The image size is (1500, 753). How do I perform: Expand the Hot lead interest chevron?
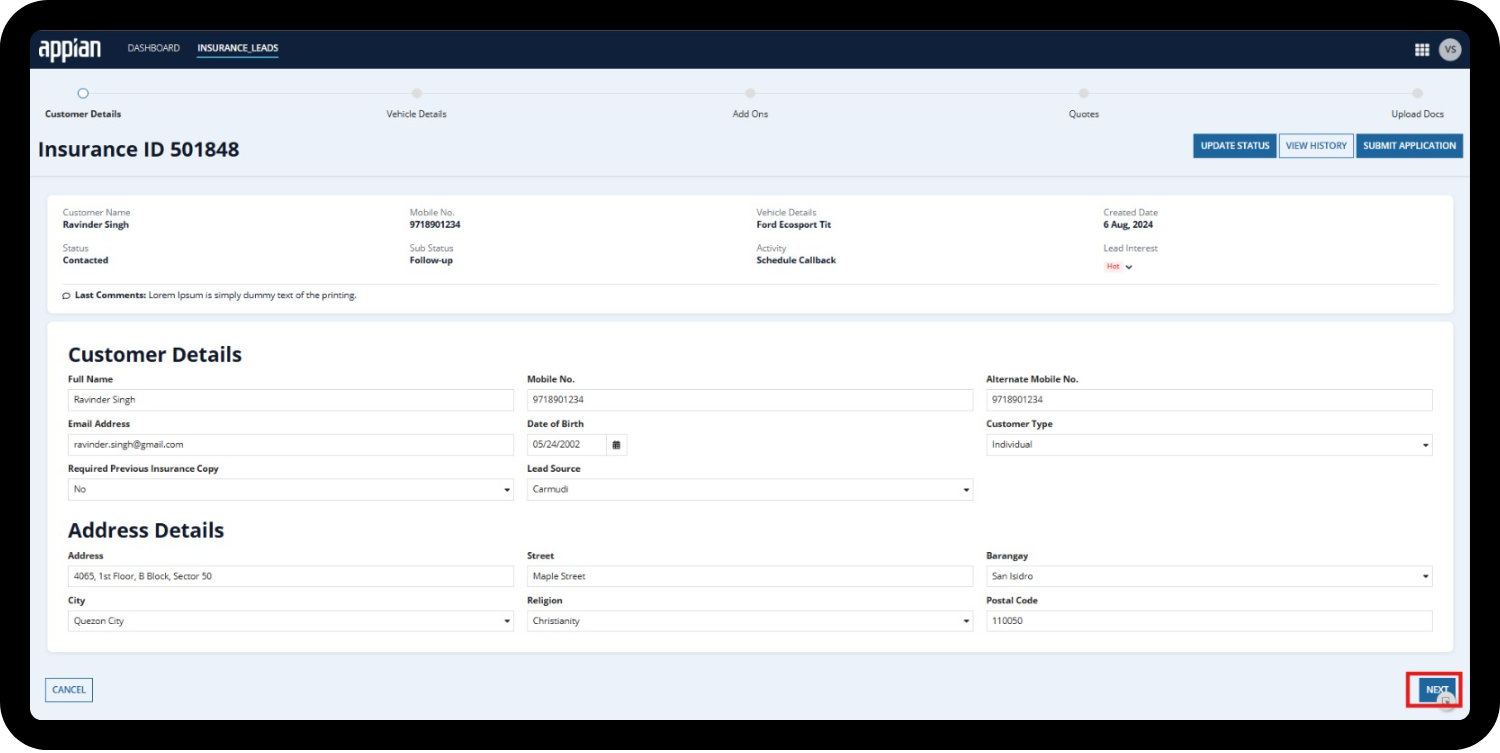click(1129, 267)
